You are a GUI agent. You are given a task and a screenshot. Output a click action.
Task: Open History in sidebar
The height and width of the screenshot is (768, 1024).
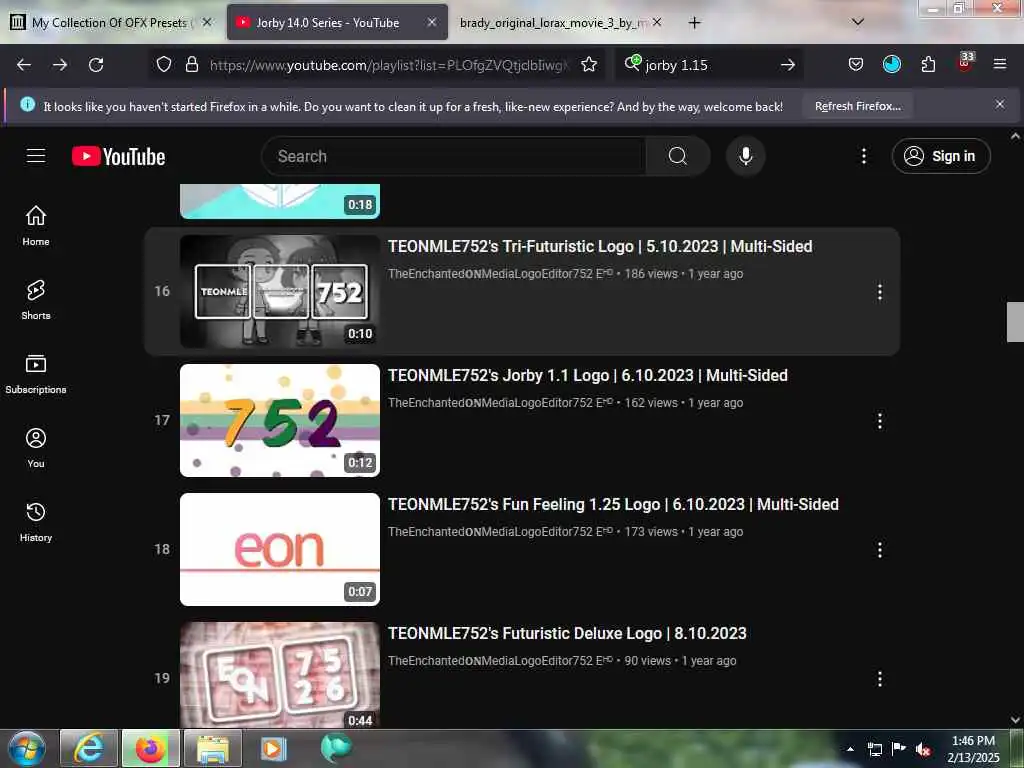point(36,522)
